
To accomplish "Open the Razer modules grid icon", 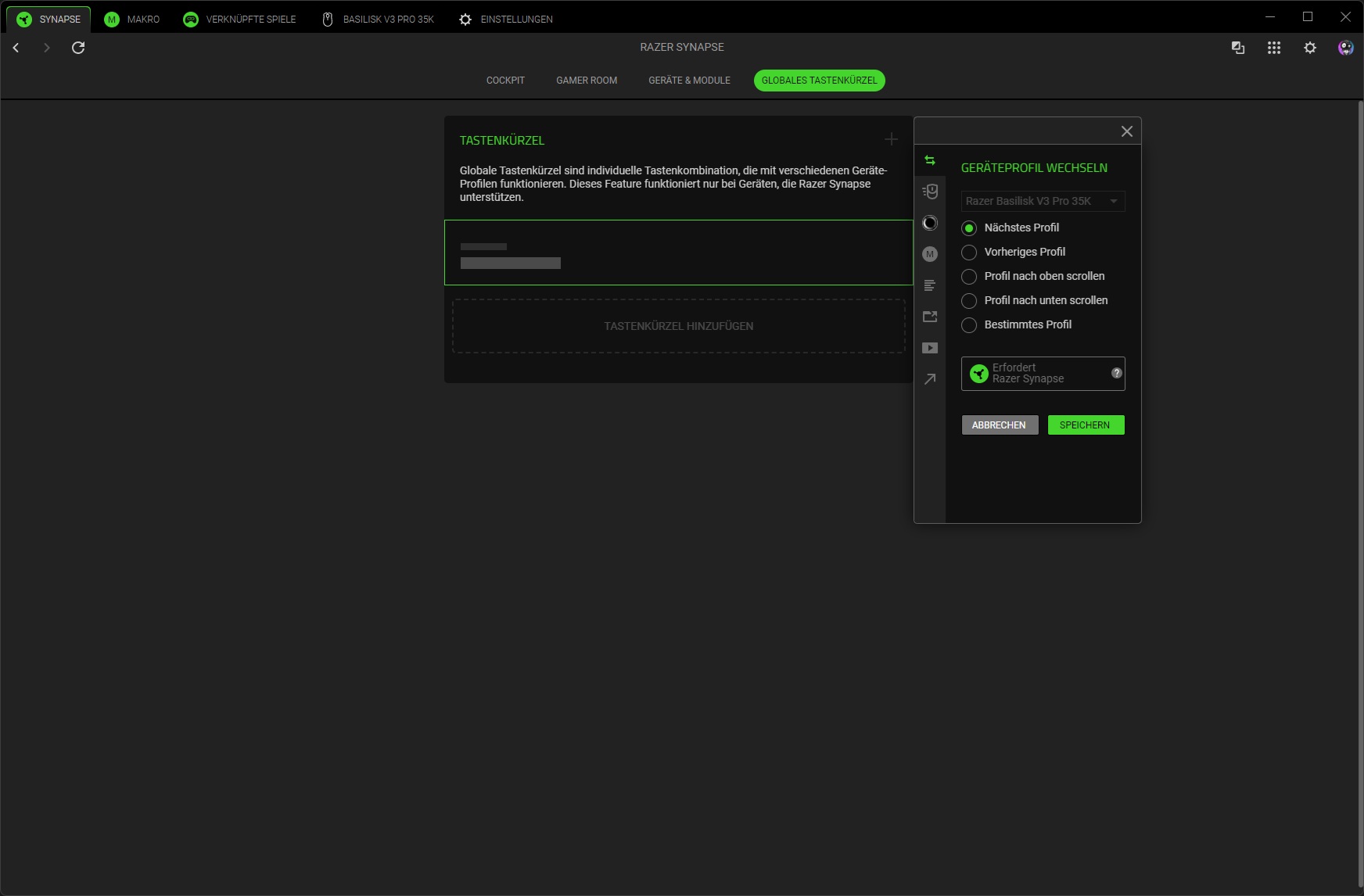I will pyautogui.click(x=1274, y=48).
